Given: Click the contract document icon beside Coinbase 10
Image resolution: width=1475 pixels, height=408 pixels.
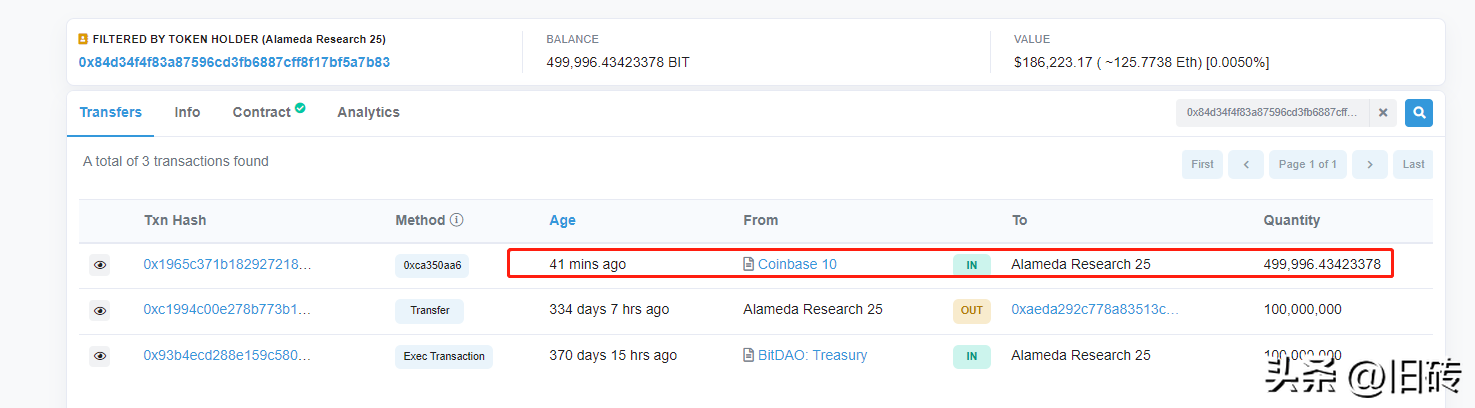Looking at the screenshot, I should tap(749, 265).
